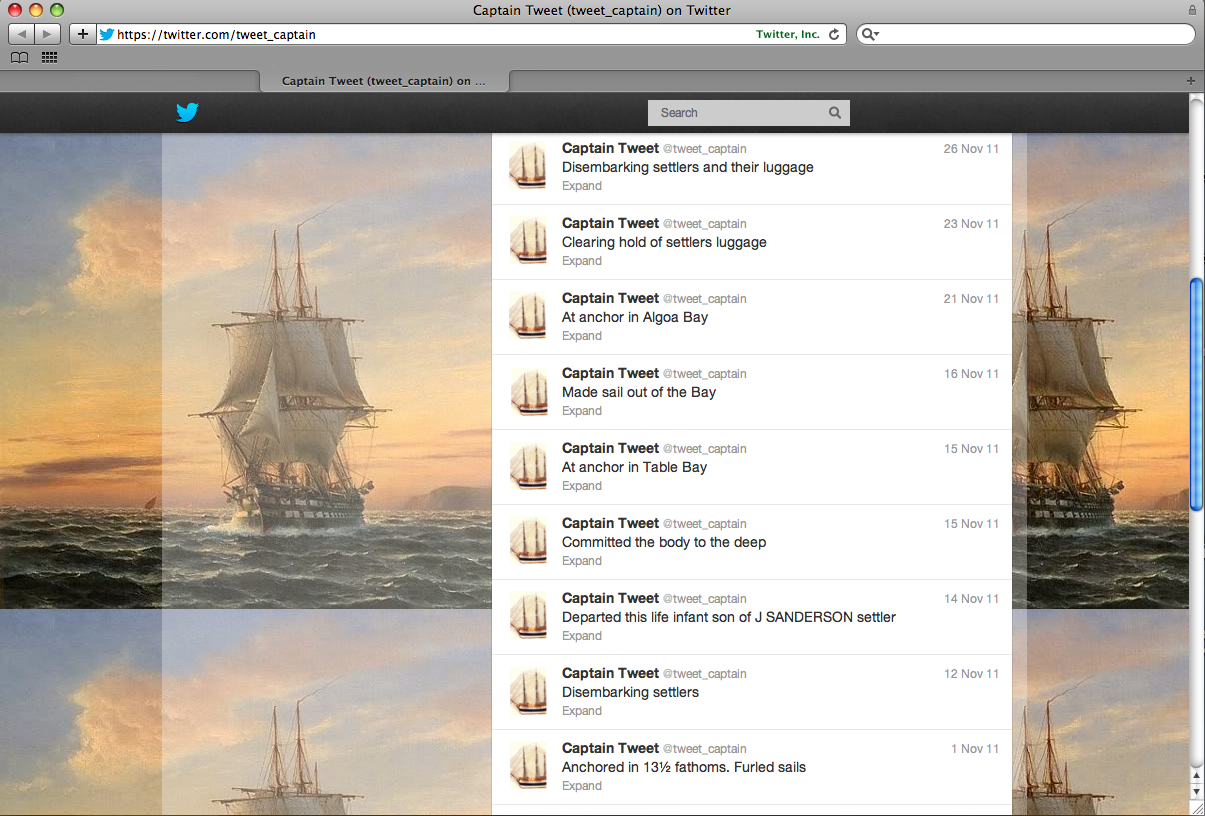
Task: Open Top Sites grid icon
Action: (x=49, y=58)
